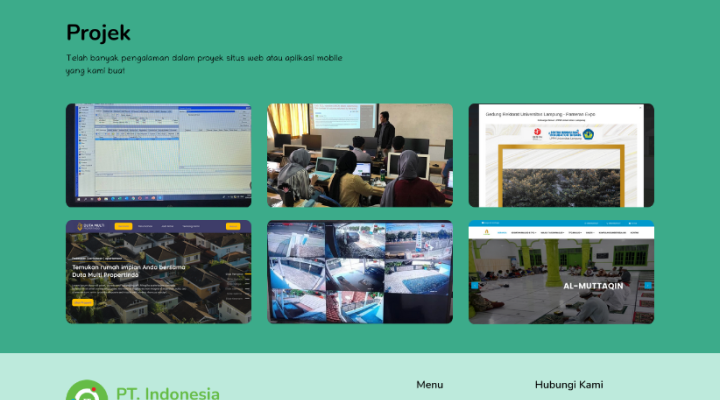Click yellow button below Duta Multi headline text
The width and height of the screenshot is (720, 400).
point(82,302)
